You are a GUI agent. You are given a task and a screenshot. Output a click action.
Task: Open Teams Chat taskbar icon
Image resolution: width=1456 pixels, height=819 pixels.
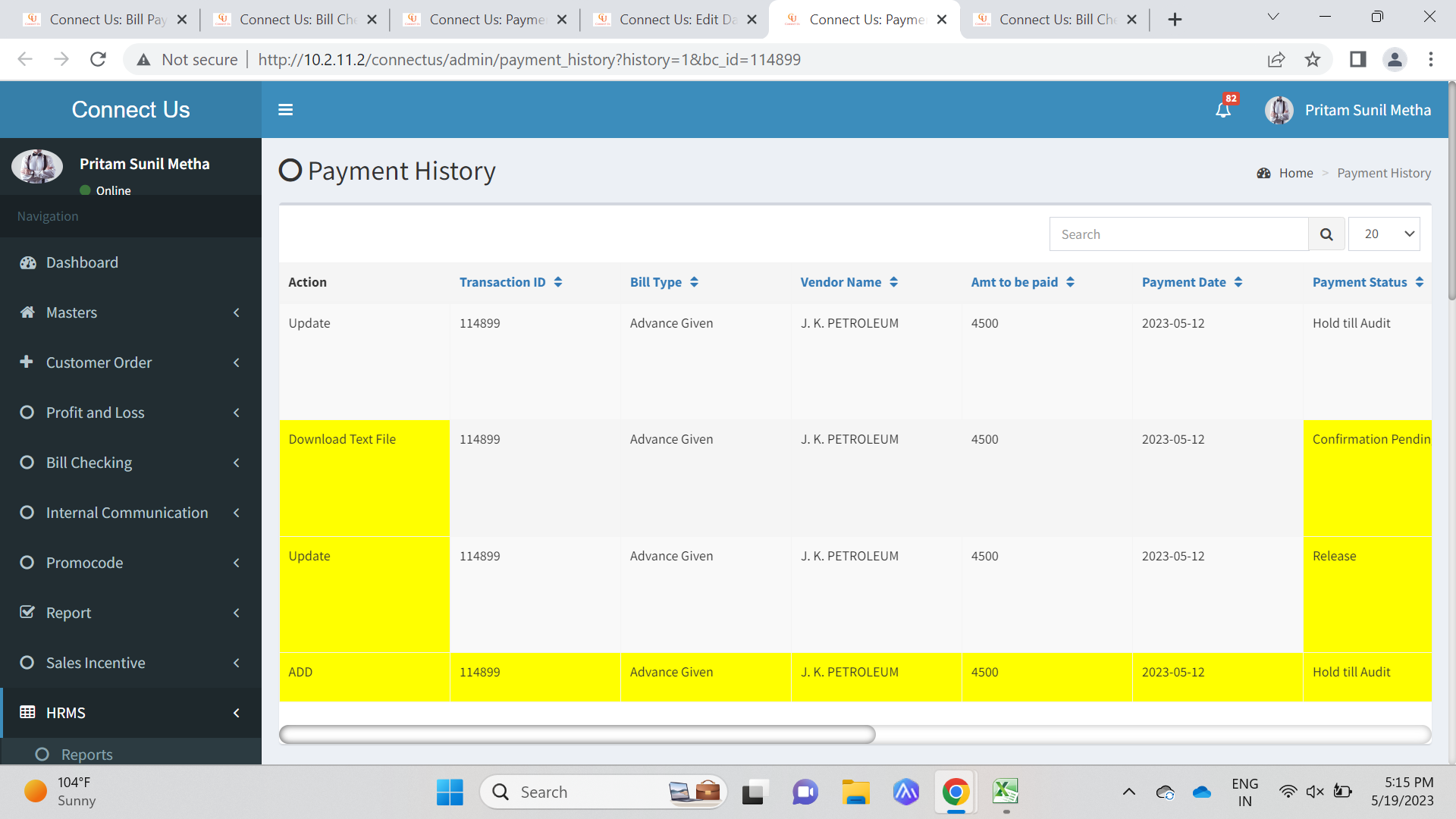coord(805,792)
